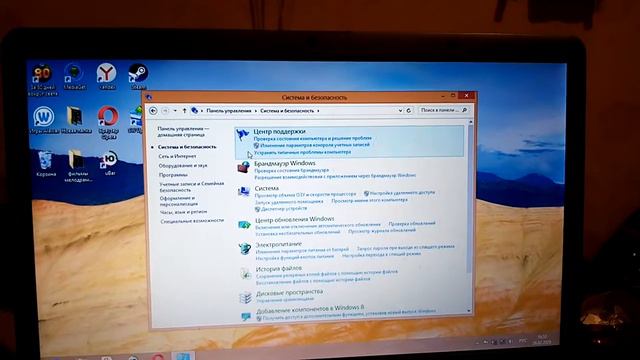Open the История файлов icon
The height and width of the screenshot is (360, 640).
[245, 273]
